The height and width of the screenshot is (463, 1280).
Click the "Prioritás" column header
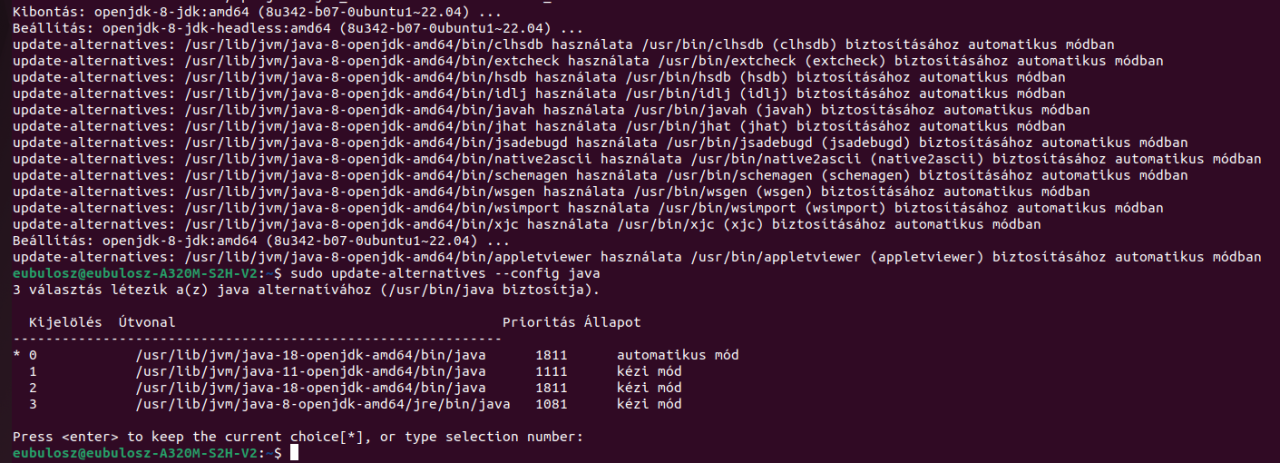coord(539,323)
